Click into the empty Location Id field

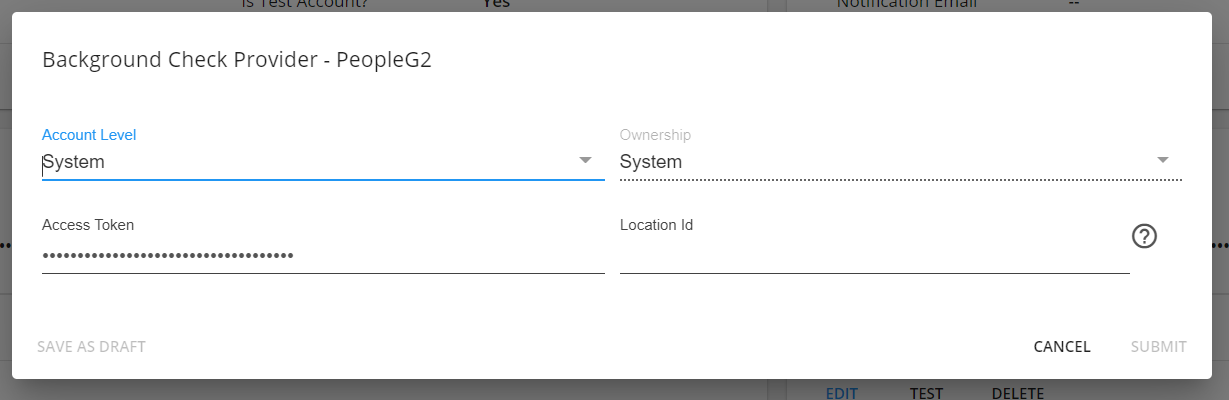(875, 256)
